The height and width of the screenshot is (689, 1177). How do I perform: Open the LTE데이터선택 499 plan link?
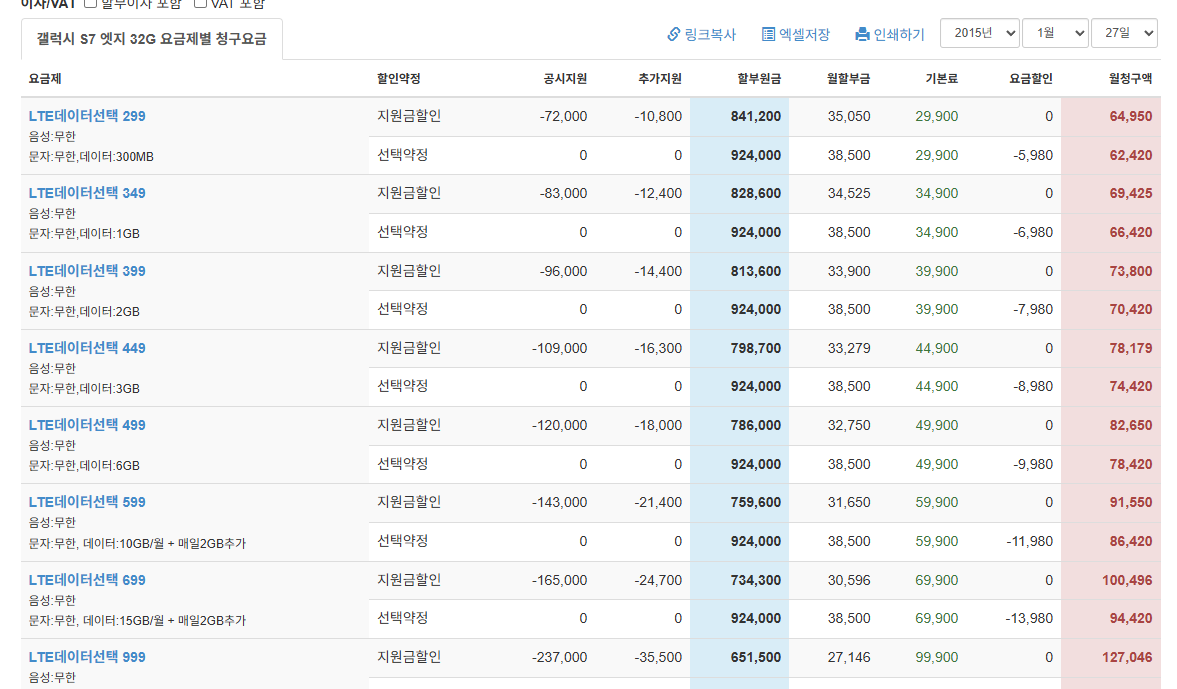87,425
